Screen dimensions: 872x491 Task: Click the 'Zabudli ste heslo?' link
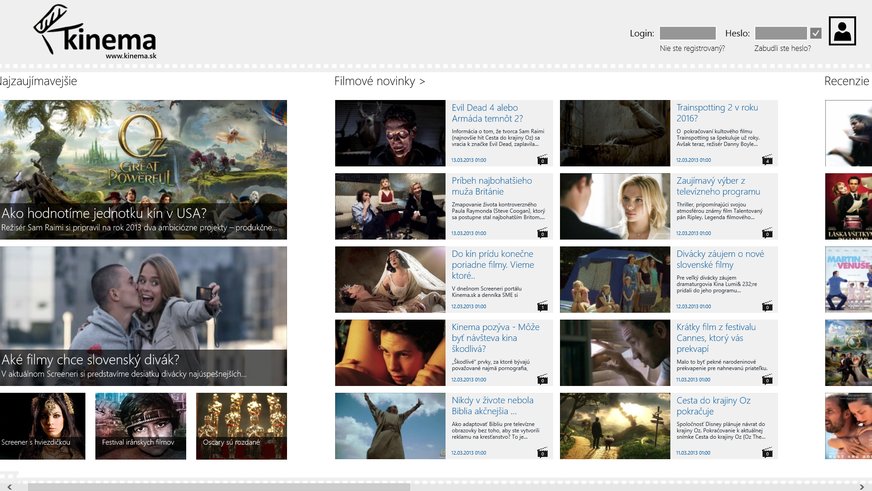[x=782, y=48]
